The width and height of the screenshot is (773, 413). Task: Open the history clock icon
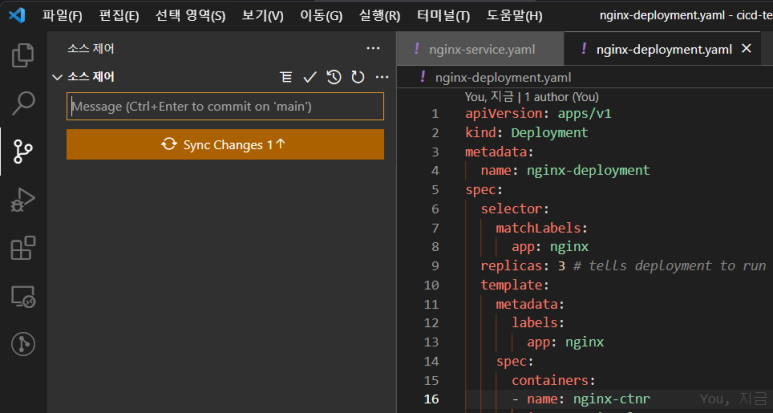tap(334, 77)
